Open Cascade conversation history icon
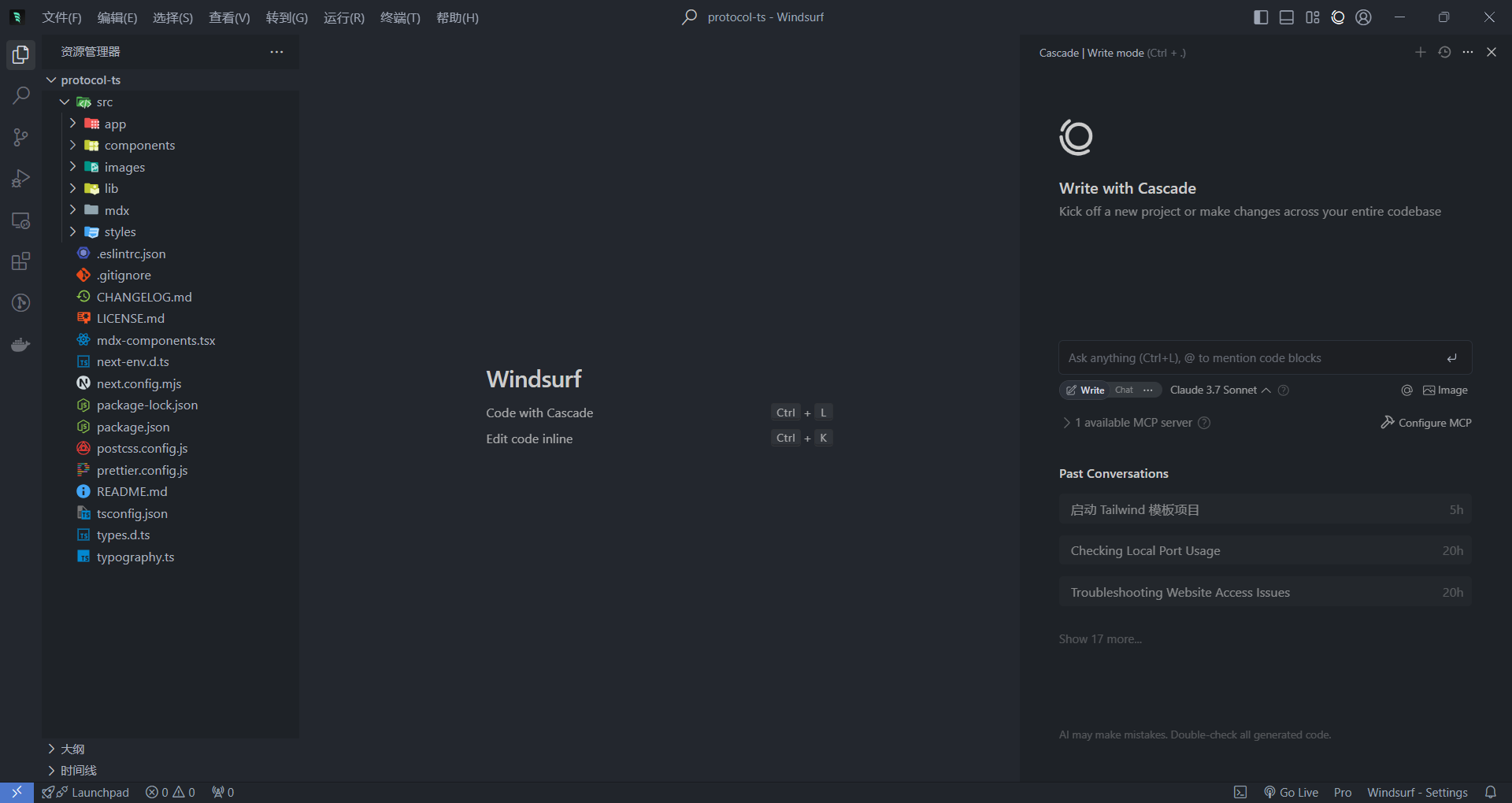 [x=1444, y=52]
